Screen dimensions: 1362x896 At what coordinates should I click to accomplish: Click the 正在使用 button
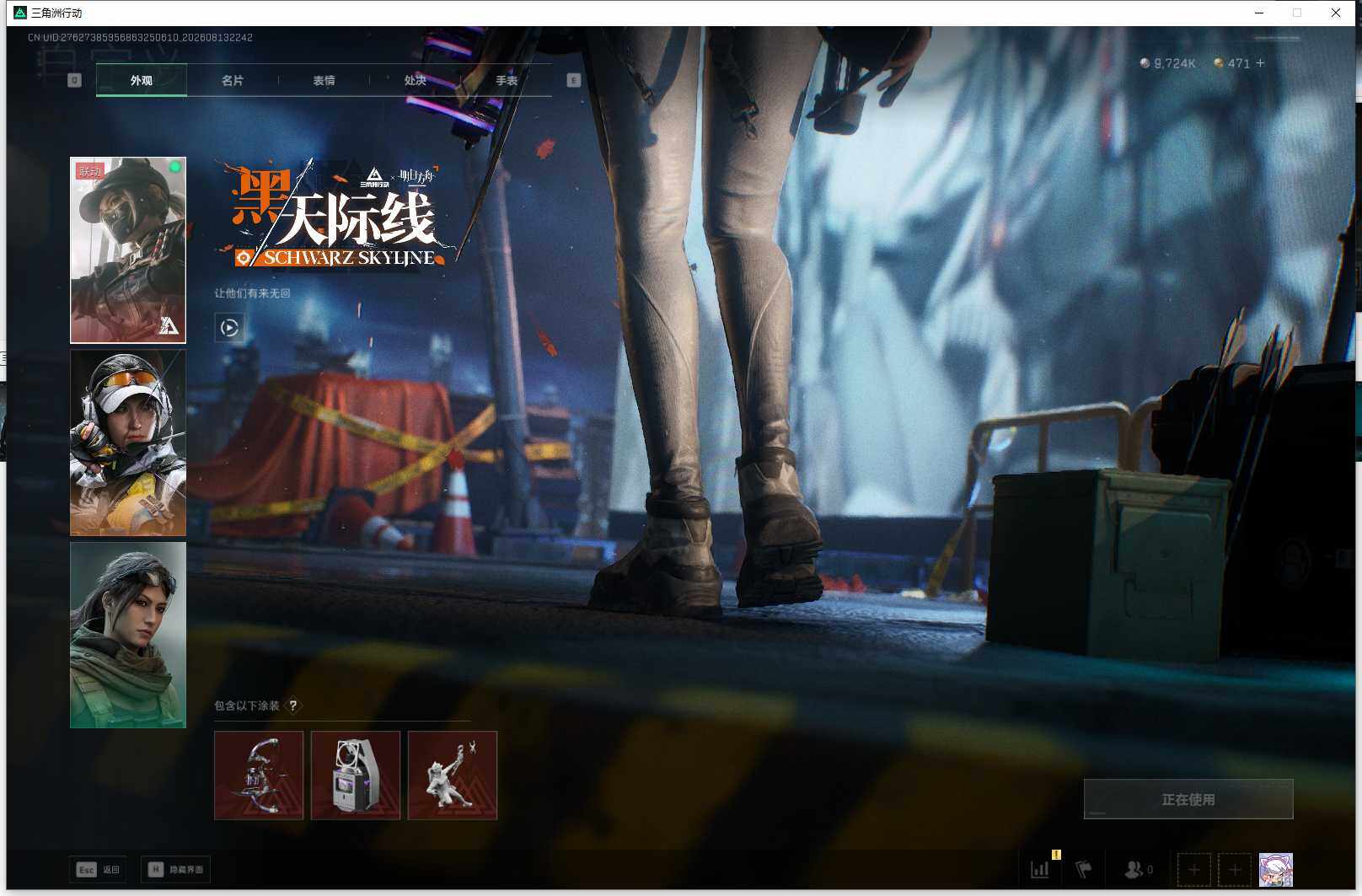(1188, 799)
